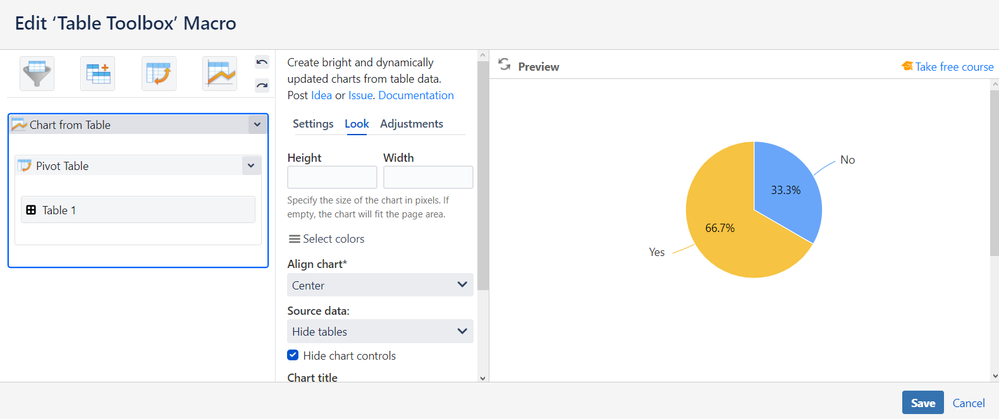Click the table with plus sign toolbar icon
The height and width of the screenshot is (419, 999).
99,74
